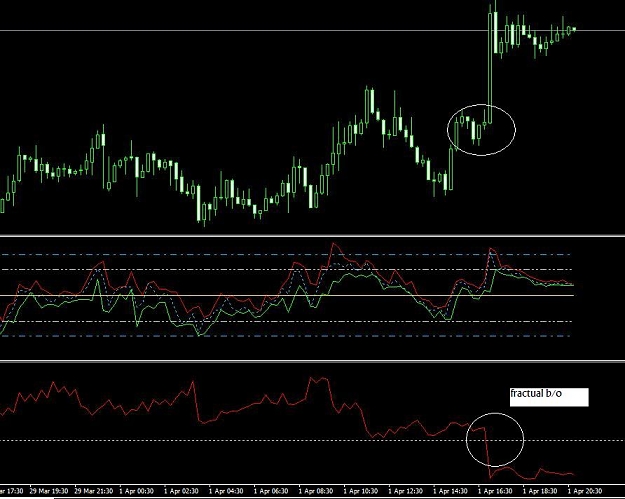
Task: Click the "1 Apr 20:30" time axis label
Action: (x=585, y=491)
